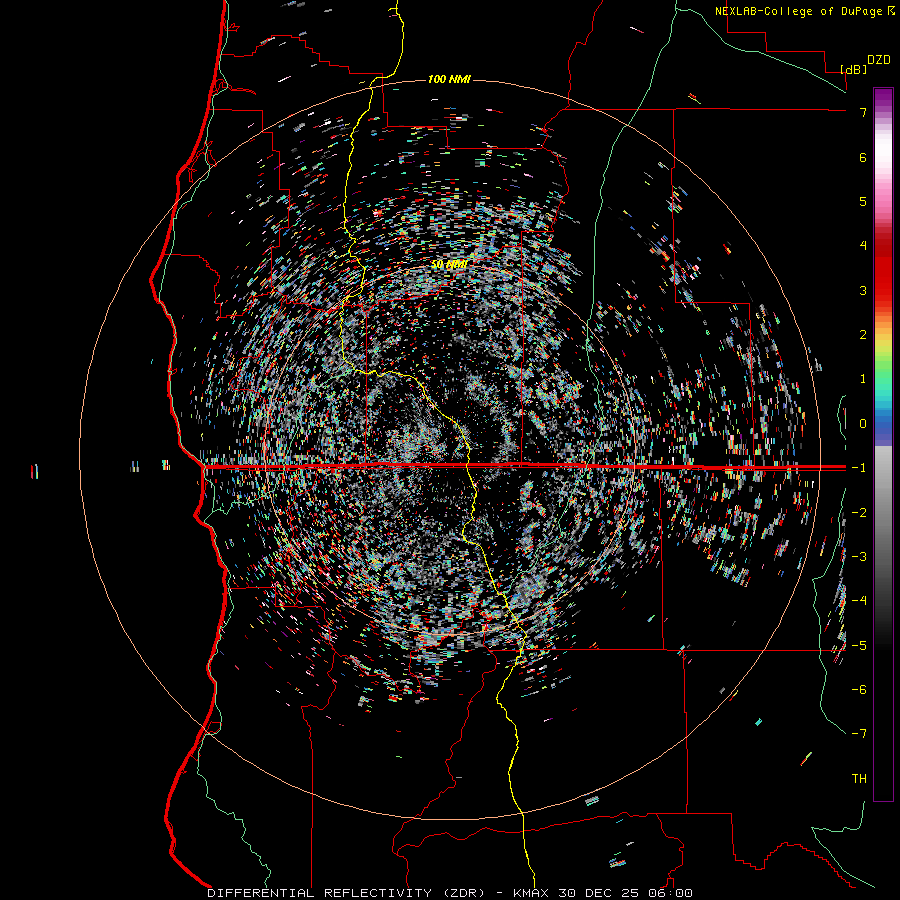Click the -2 value on the color scale

[859, 513]
